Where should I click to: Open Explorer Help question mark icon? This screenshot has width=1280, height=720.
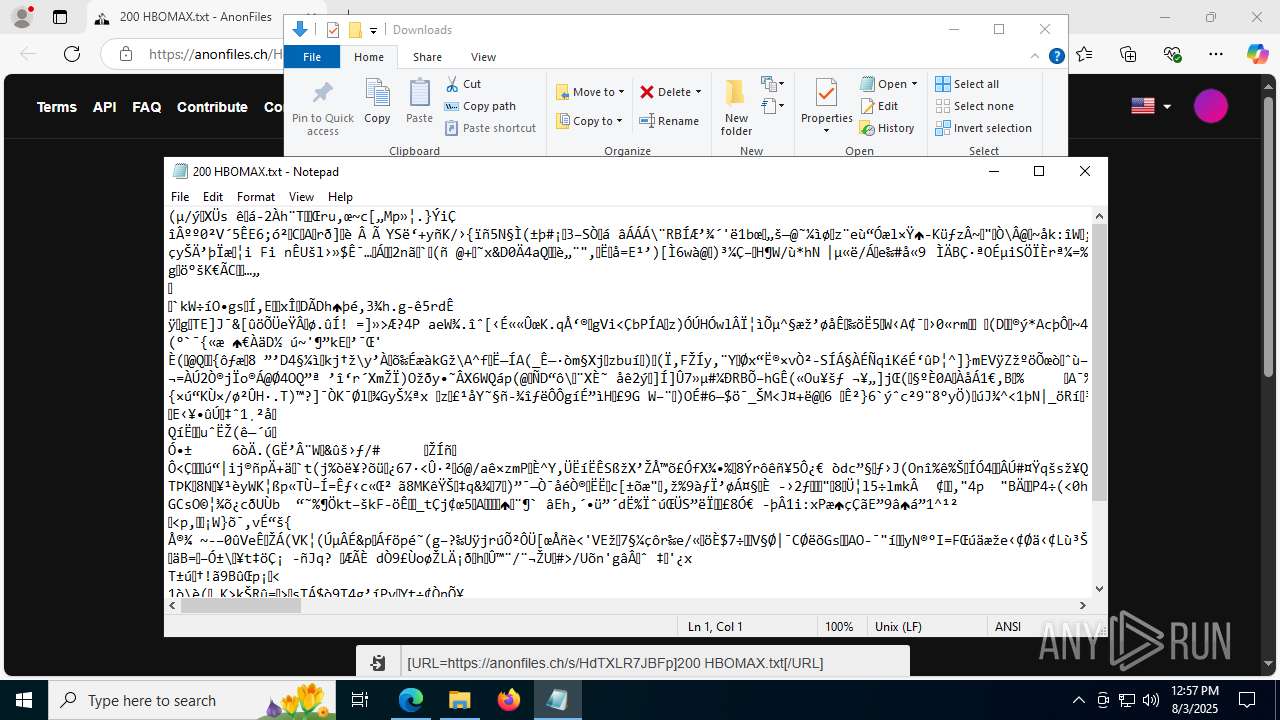pyautogui.click(x=1057, y=57)
